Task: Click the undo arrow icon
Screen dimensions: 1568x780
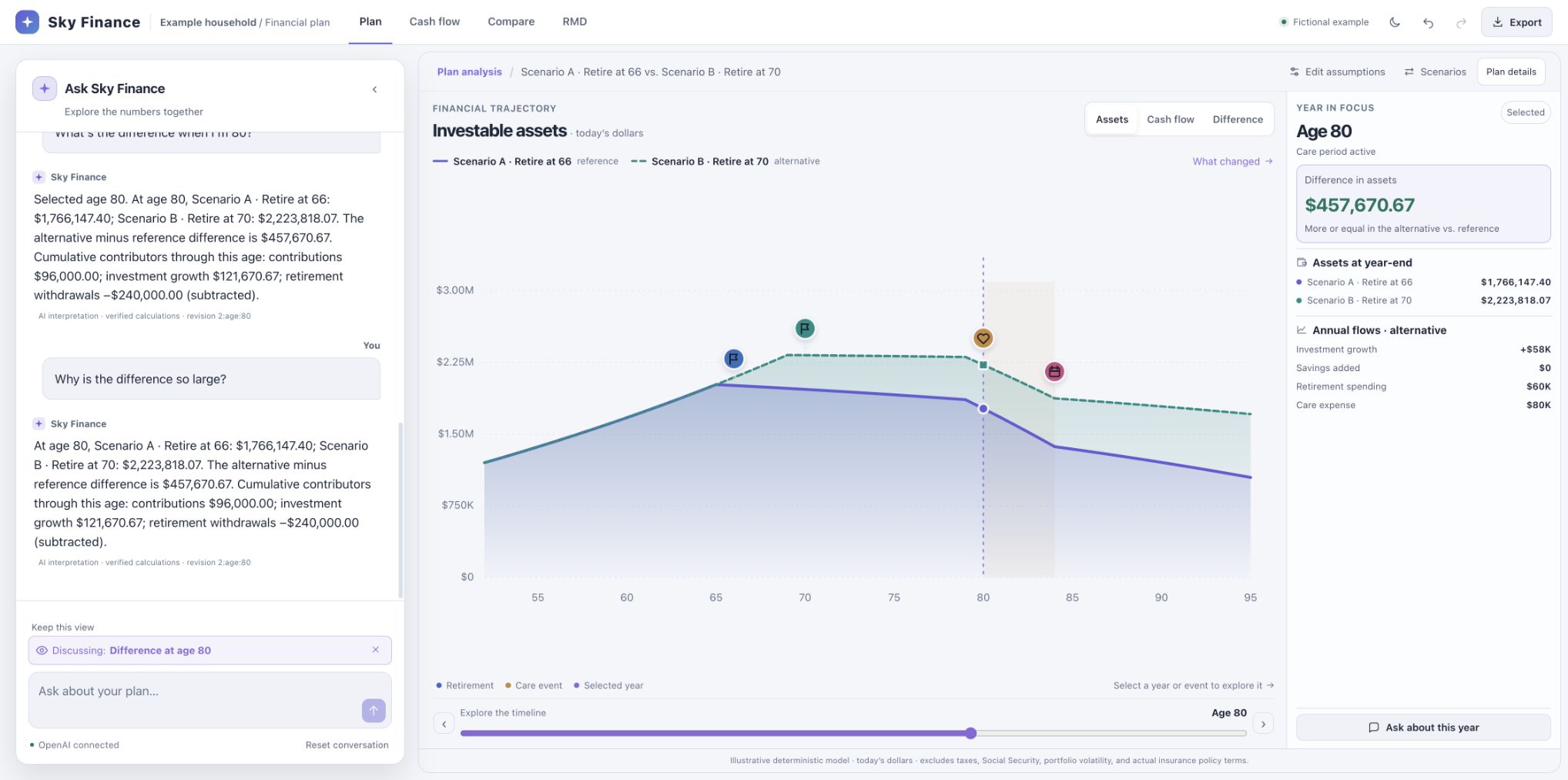Action: (1428, 22)
